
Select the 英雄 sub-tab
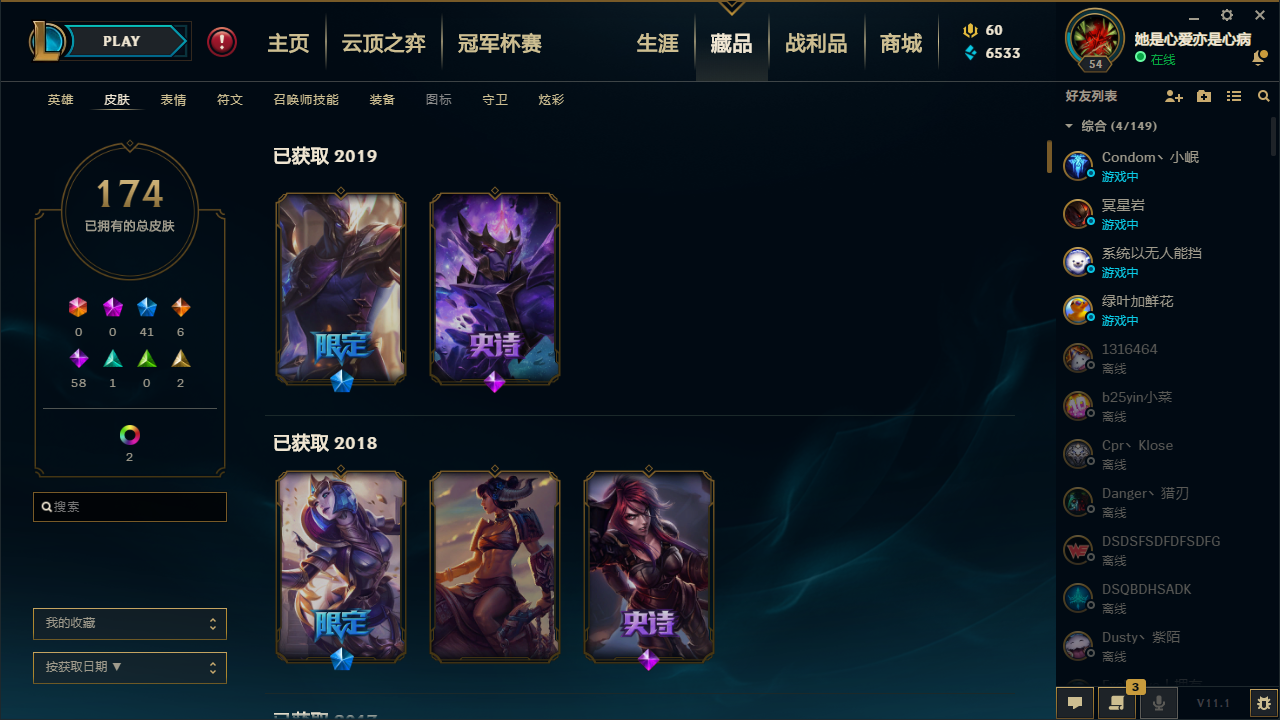(61, 100)
